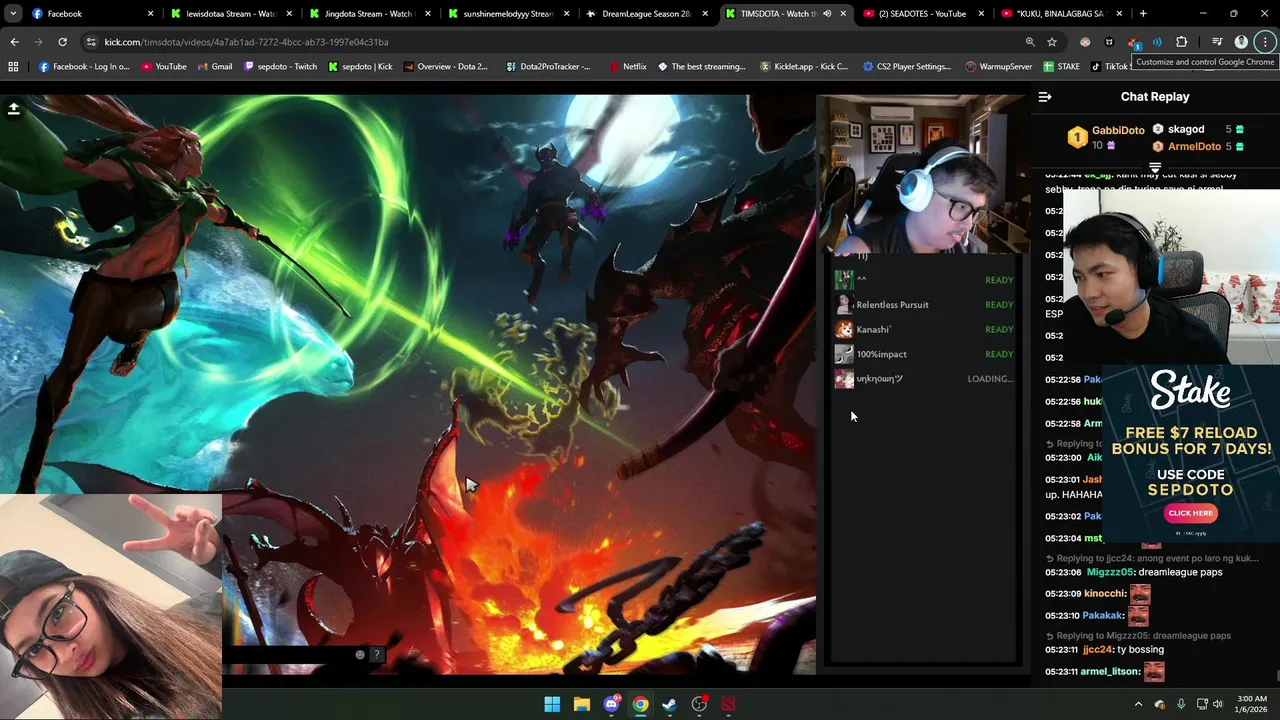Image resolution: width=1280 pixels, height=720 pixels.
Task: Click skagod in the chat leaderboard
Action: tap(1186, 129)
